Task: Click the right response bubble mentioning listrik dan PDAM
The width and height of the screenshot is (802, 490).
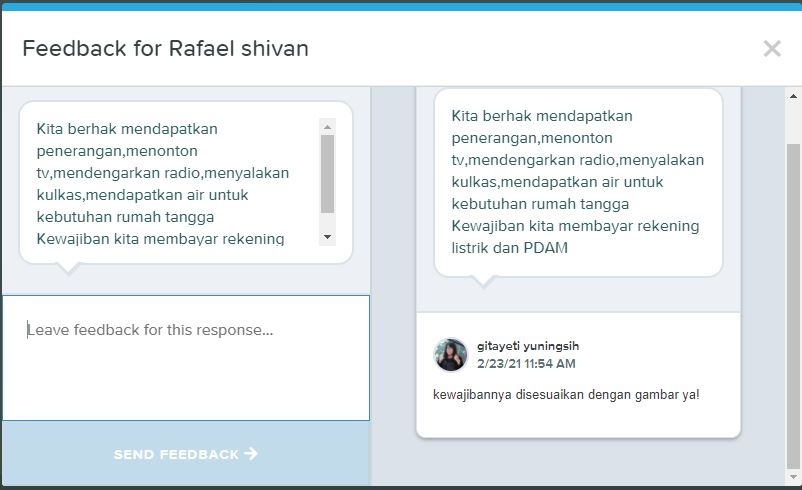Action: click(x=578, y=183)
